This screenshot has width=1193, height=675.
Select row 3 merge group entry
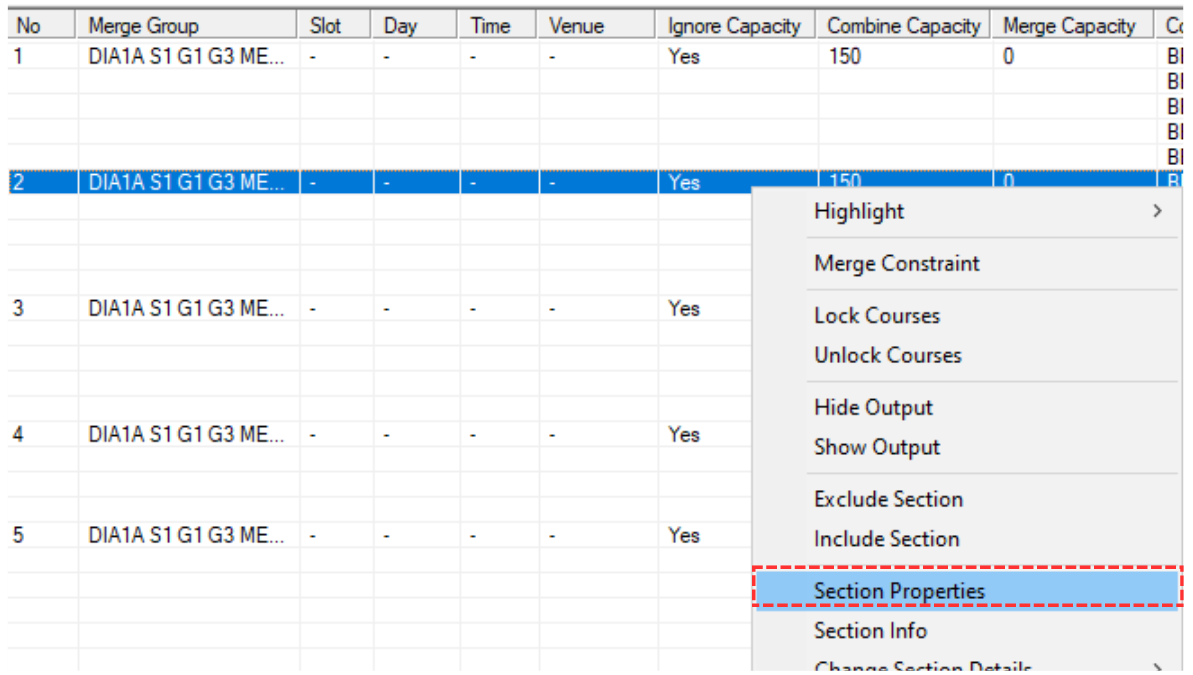(186, 309)
